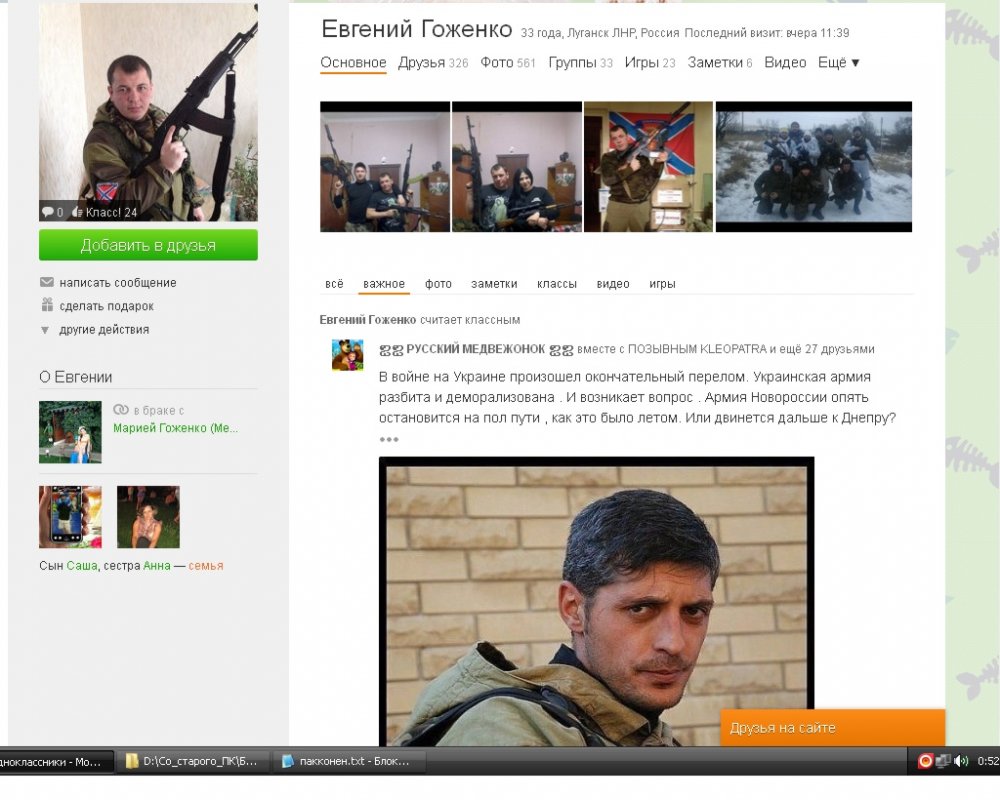Click the volume speaker tray icon
The image size is (1000, 800).
coord(961,760)
